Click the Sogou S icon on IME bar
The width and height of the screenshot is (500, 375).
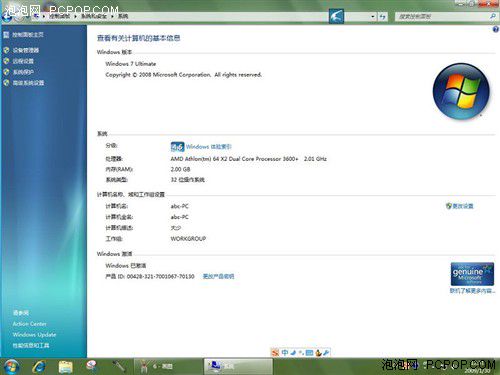click(x=275, y=352)
